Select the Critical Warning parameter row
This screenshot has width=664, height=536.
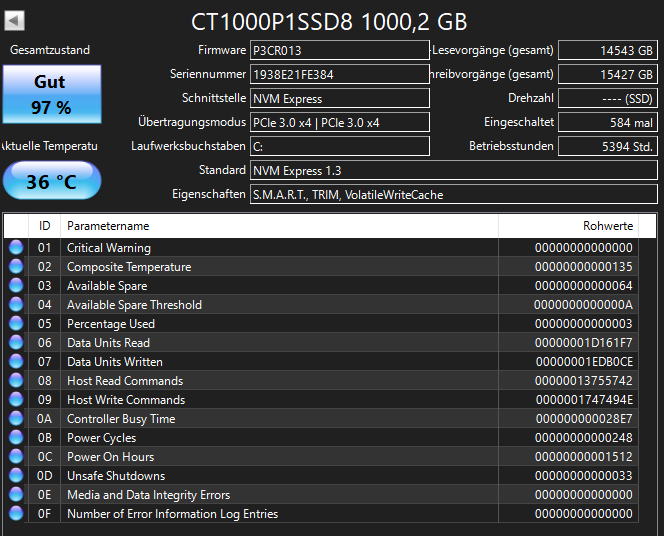(x=321, y=247)
